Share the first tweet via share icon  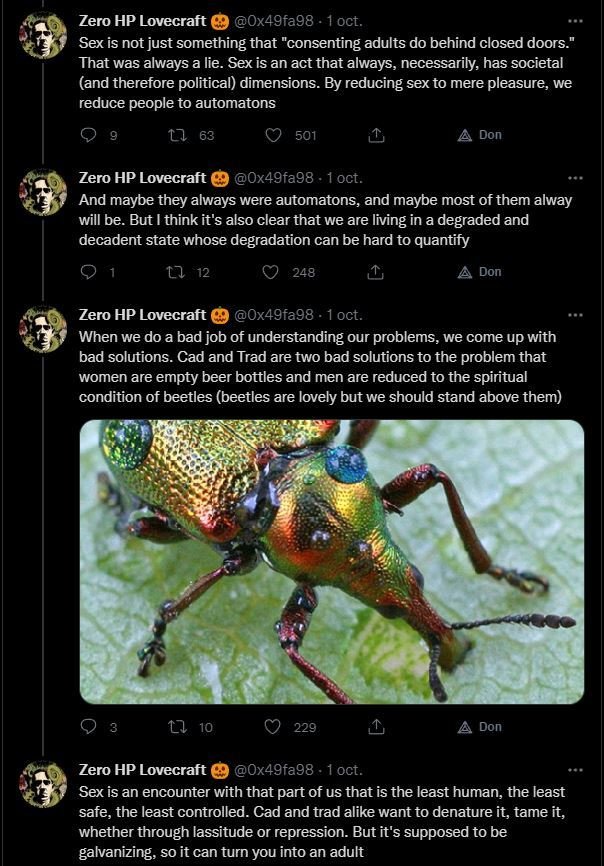[x=377, y=135]
